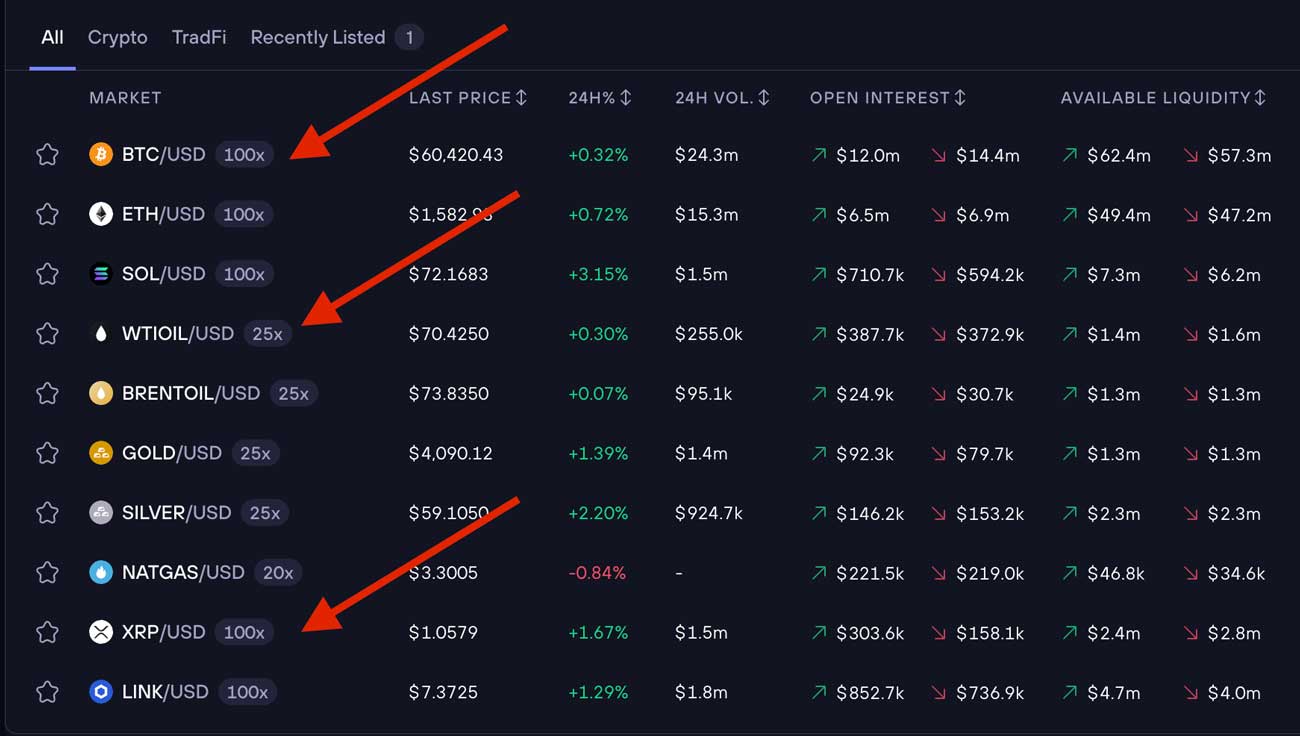Toggle favorite star for SOL/USD

pyautogui.click(x=47, y=274)
